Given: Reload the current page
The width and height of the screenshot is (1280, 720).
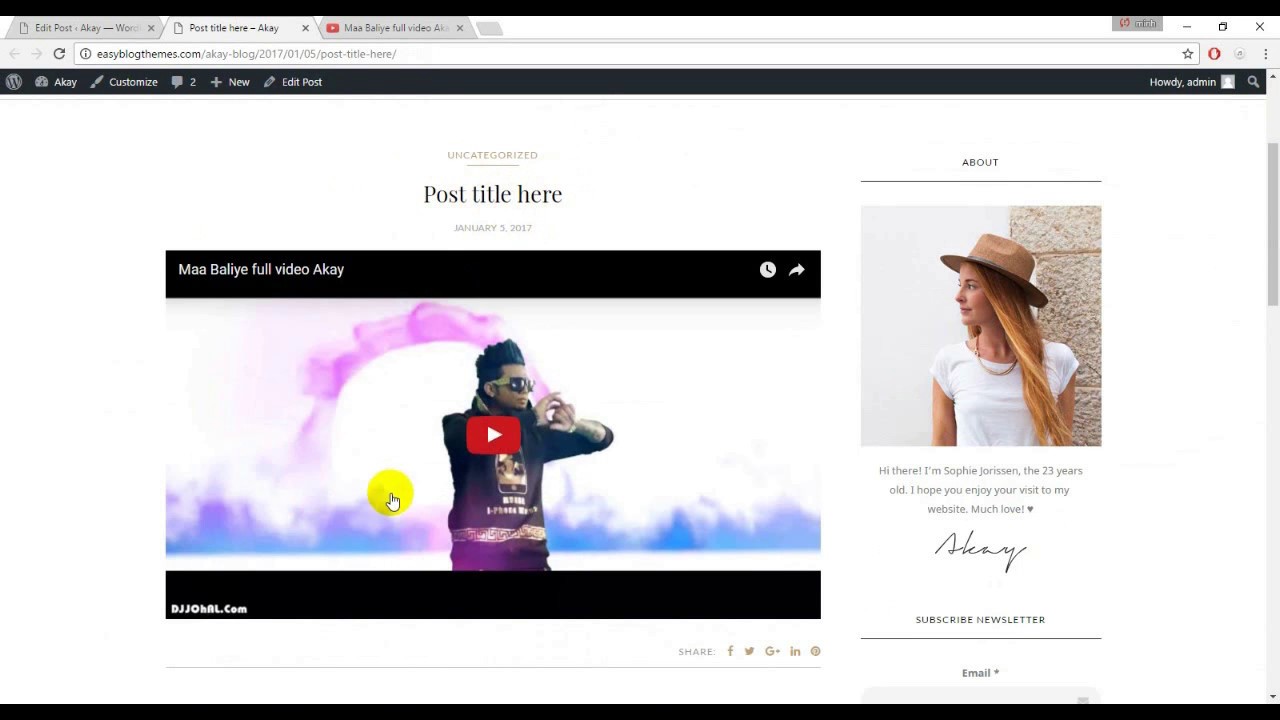Looking at the screenshot, I should (59, 54).
